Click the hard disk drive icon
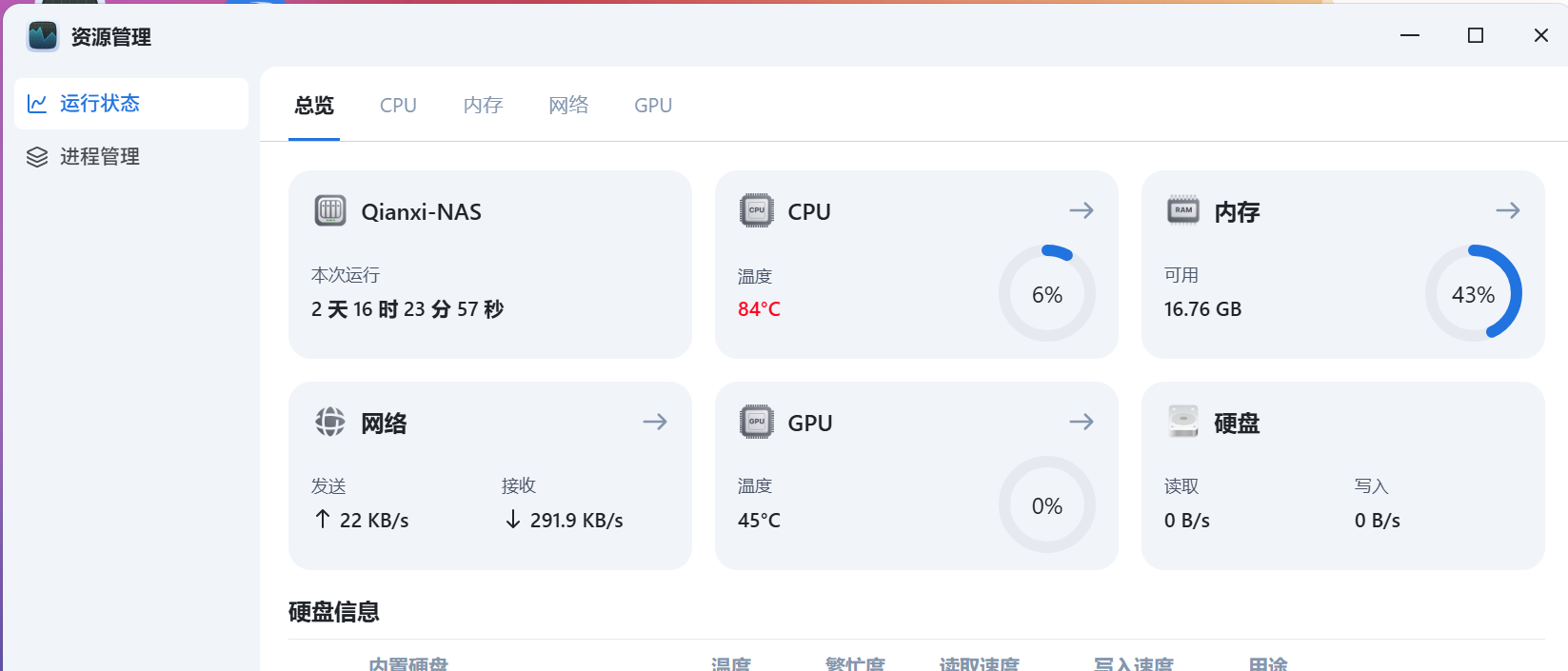This screenshot has height=671, width=1568. [1183, 422]
